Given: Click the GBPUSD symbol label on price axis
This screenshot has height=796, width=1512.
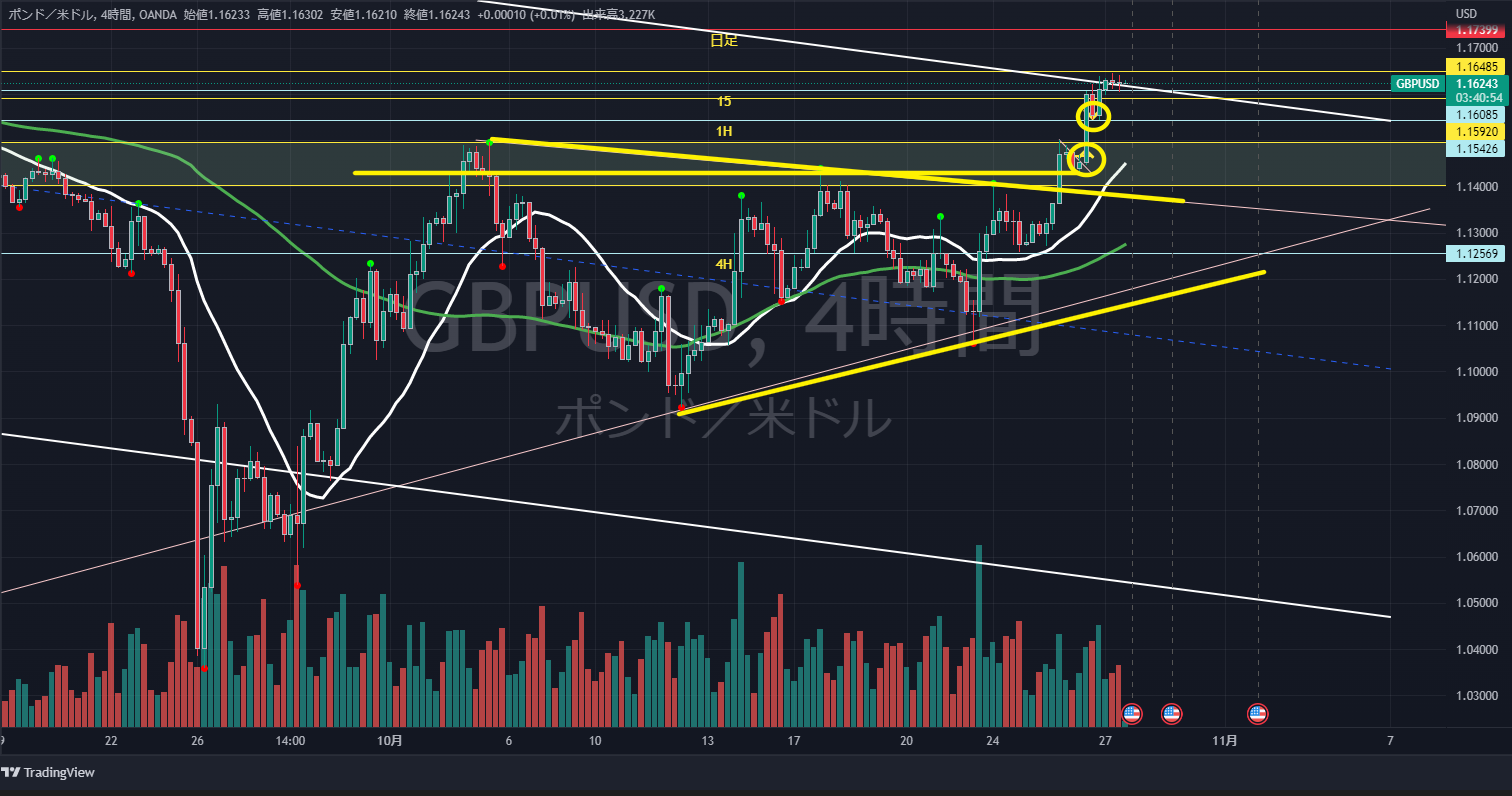Looking at the screenshot, I should pos(1417,84).
